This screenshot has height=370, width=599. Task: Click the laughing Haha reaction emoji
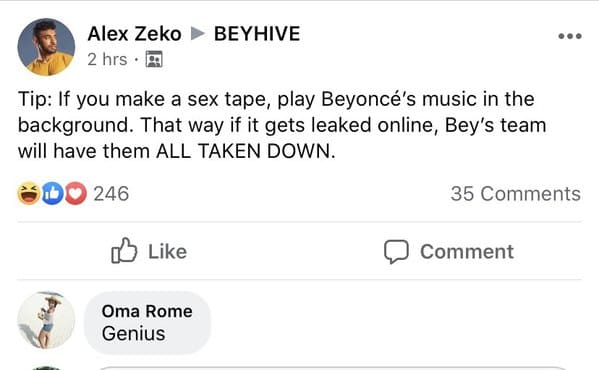[x=29, y=193]
